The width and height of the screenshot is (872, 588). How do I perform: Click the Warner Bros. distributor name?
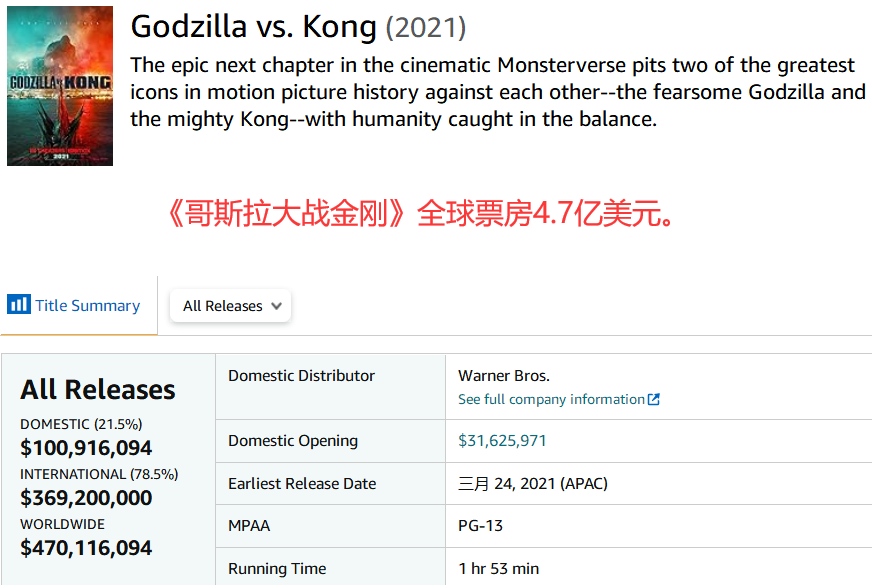click(504, 376)
